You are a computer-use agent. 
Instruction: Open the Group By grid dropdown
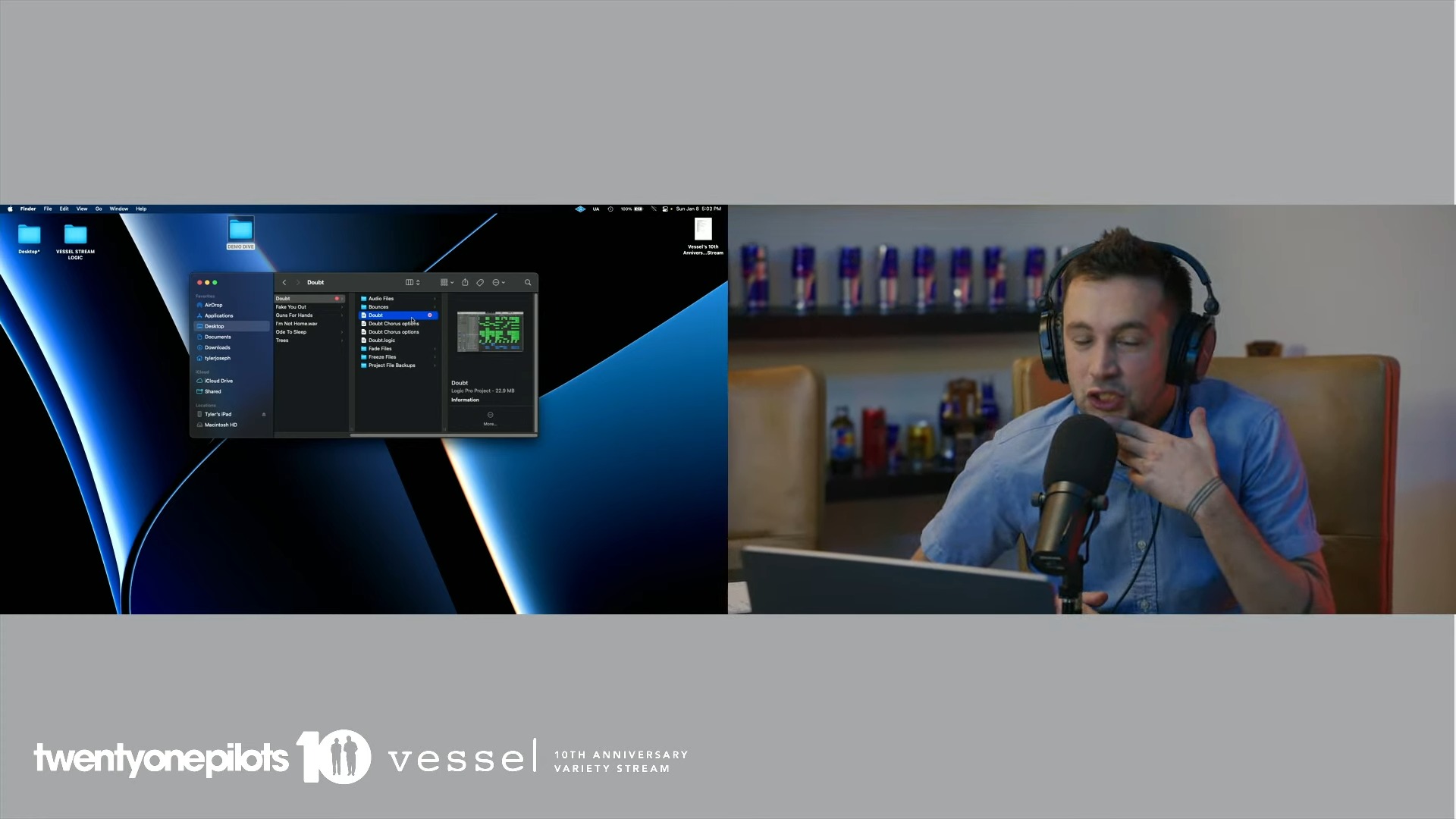(x=447, y=282)
